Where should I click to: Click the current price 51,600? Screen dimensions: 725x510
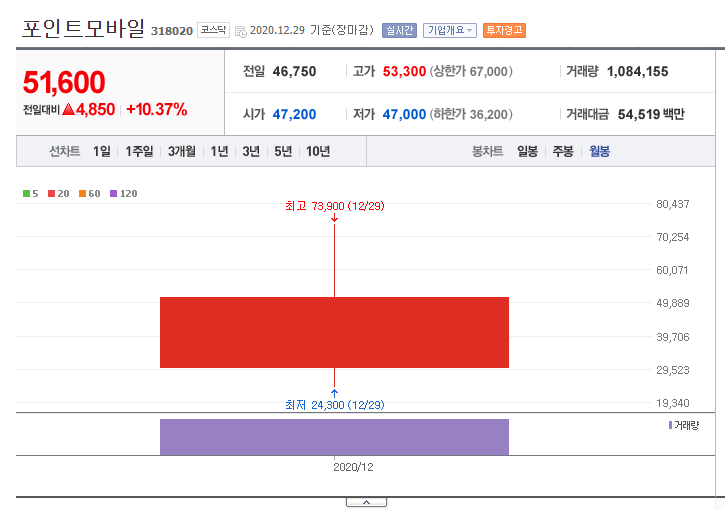coord(64,82)
